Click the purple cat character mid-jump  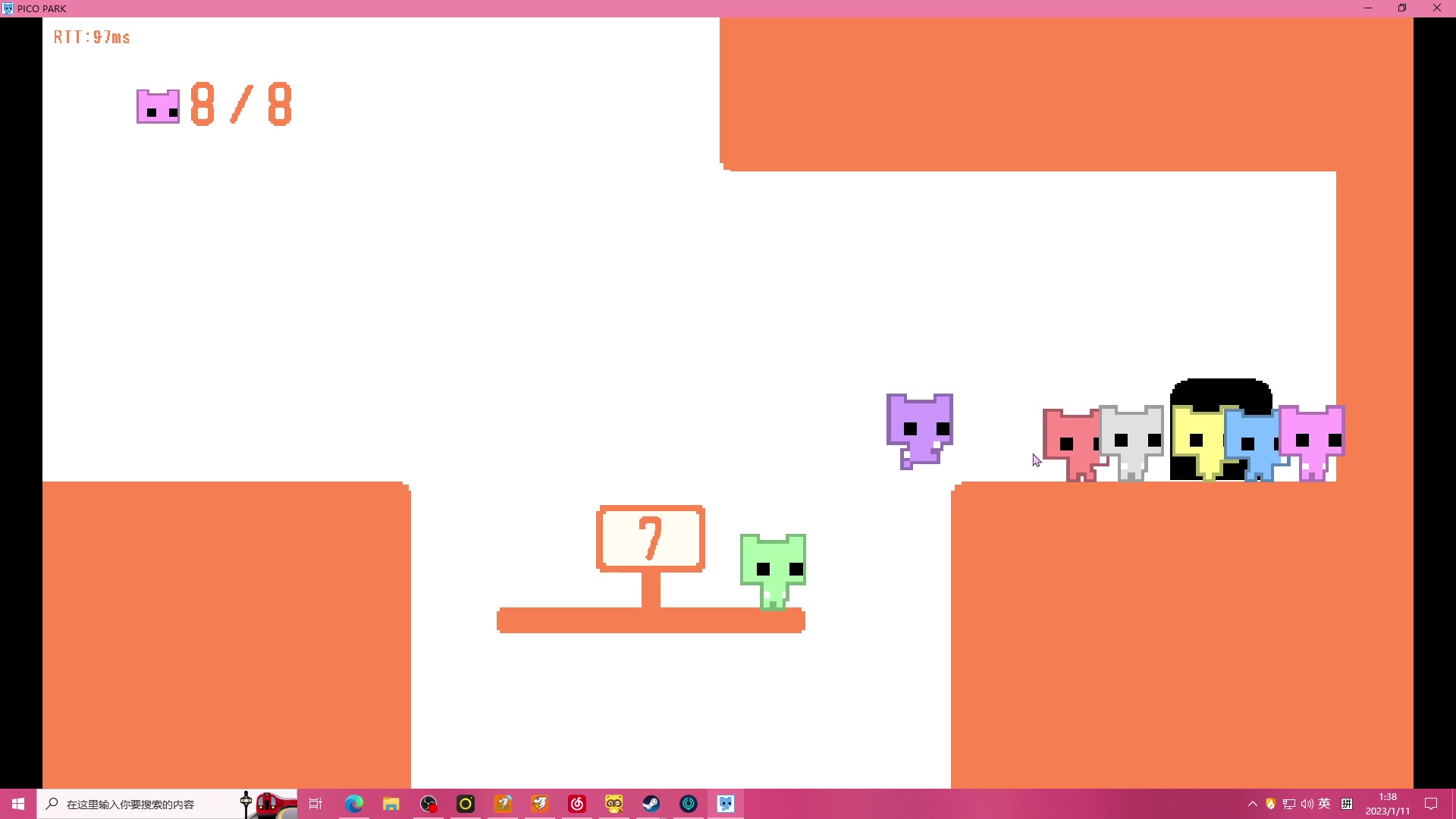pyautogui.click(x=920, y=431)
